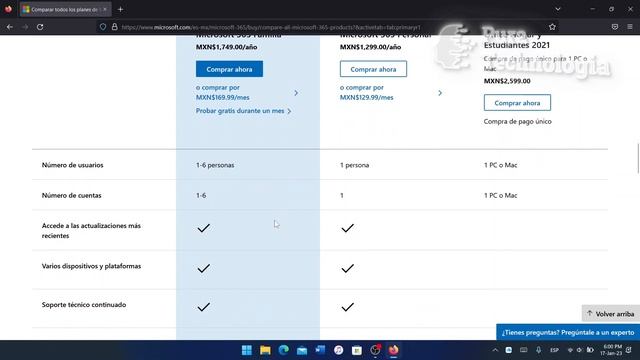Click Familia checkmark in Varios dispositivos row
The width and height of the screenshot is (640, 360).
coord(203,268)
